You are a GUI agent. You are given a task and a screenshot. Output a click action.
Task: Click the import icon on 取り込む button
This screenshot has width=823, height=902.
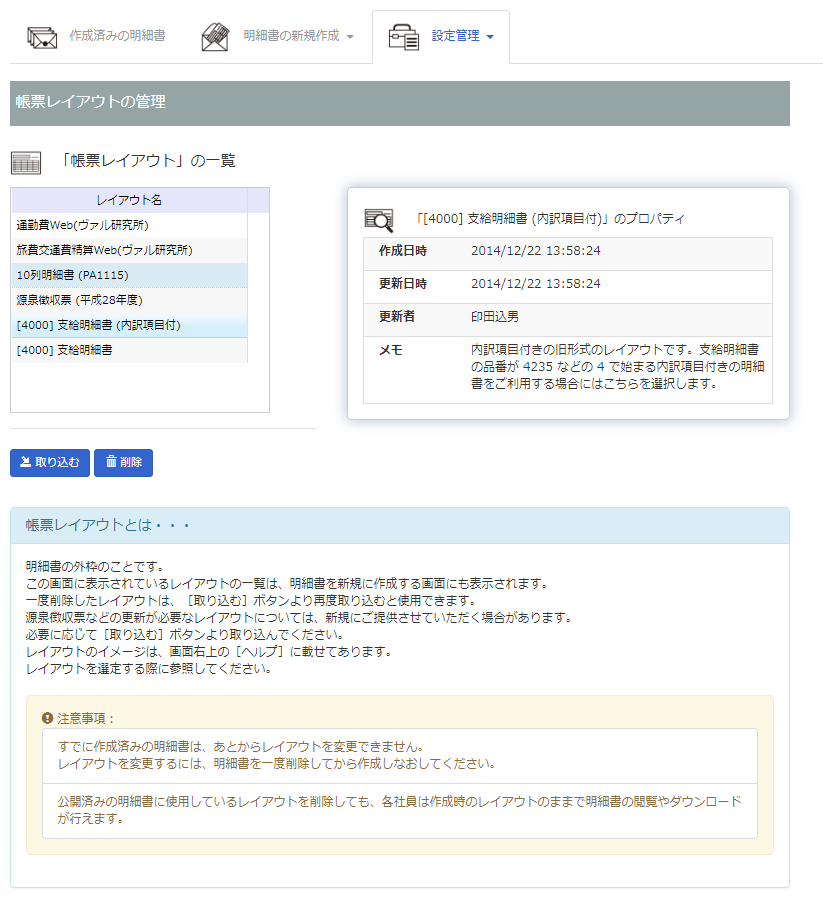pyautogui.click(x=25, y=463)
